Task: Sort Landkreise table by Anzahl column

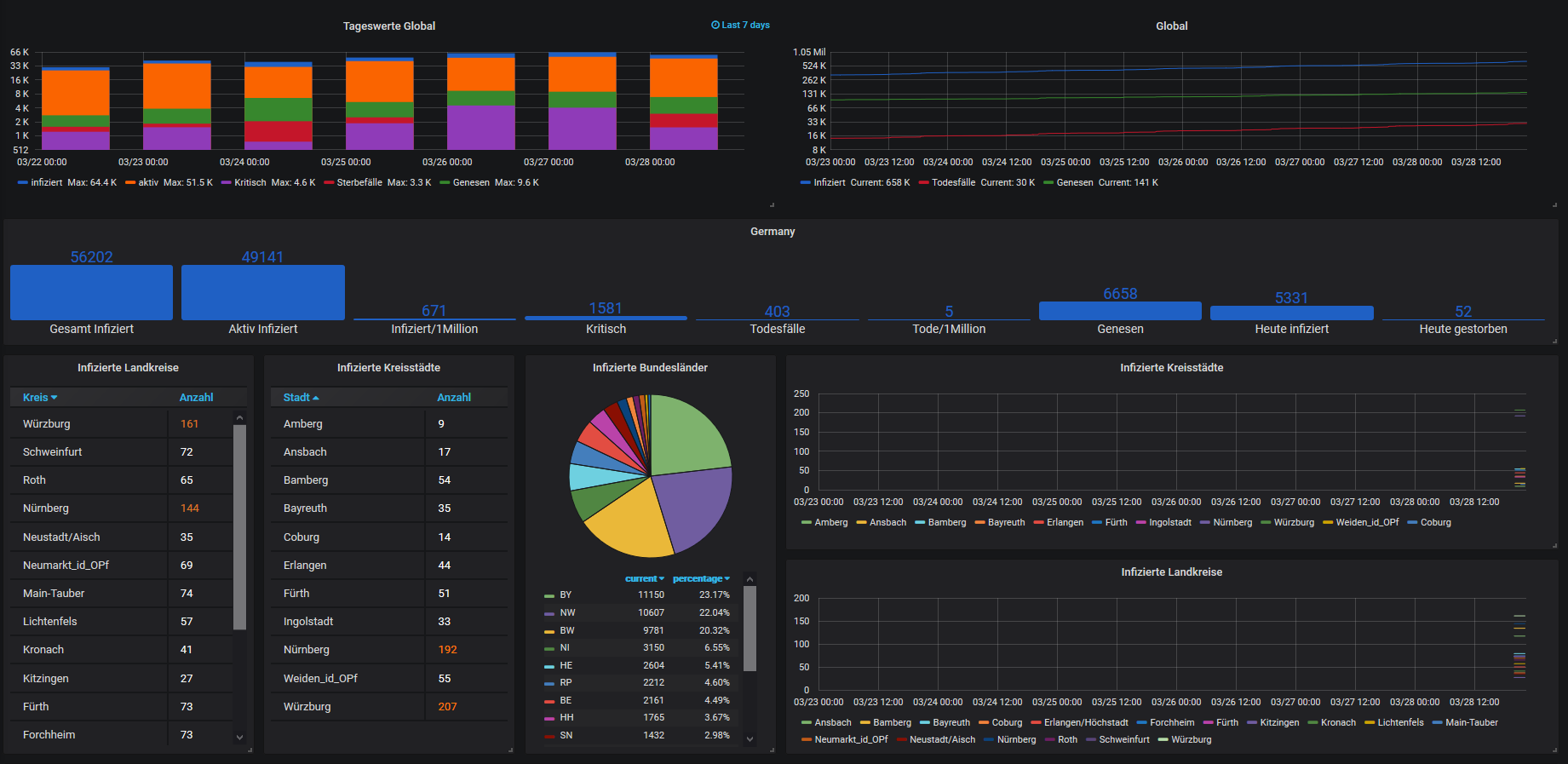Action: [x=196, y=398]
